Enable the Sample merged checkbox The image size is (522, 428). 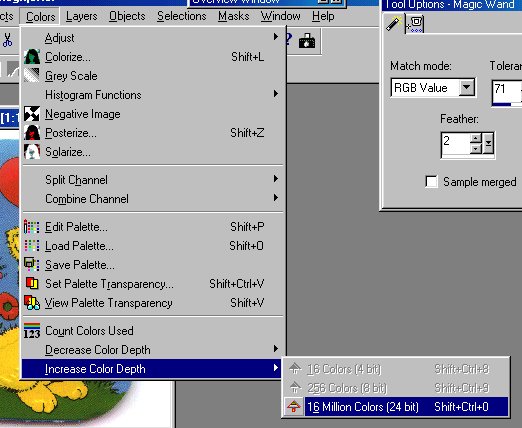click(x=431, y=182)
